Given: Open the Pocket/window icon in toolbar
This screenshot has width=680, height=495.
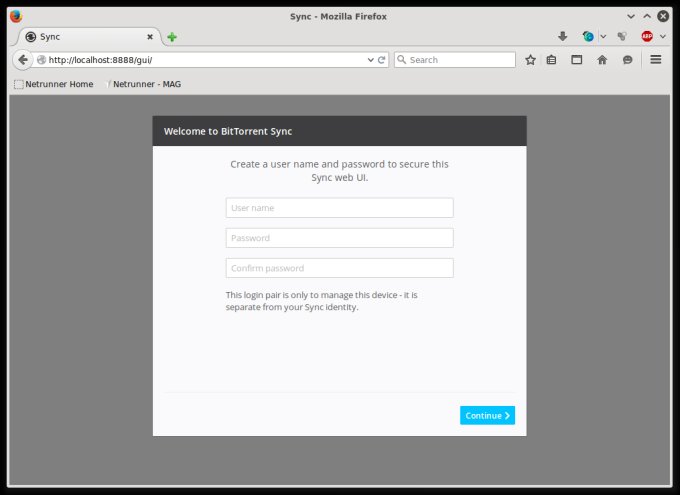Looking at the screenshot, I should (576, 60).
